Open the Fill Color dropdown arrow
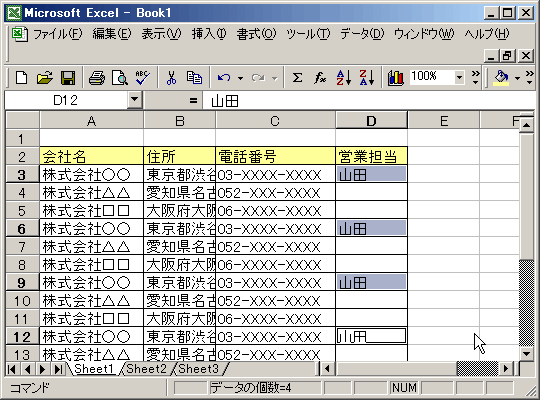 pos(517,78)
